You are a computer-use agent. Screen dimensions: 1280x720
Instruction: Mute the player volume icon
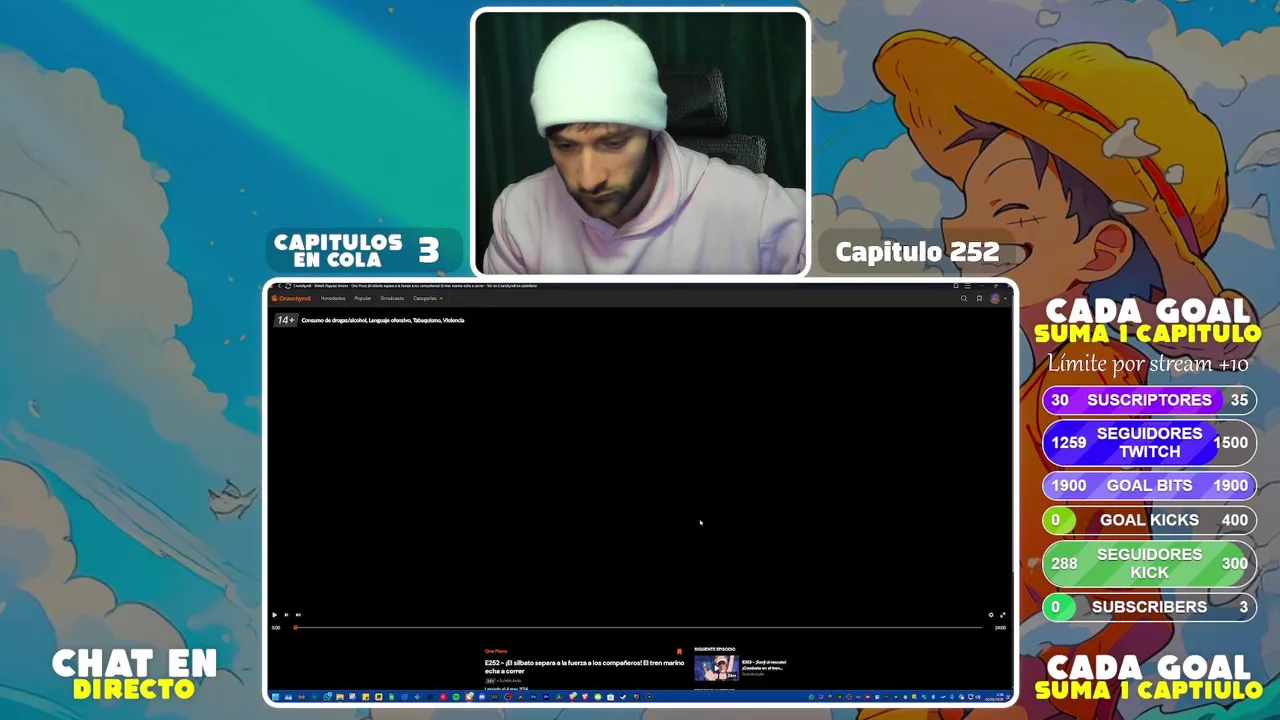coord(298,615)
